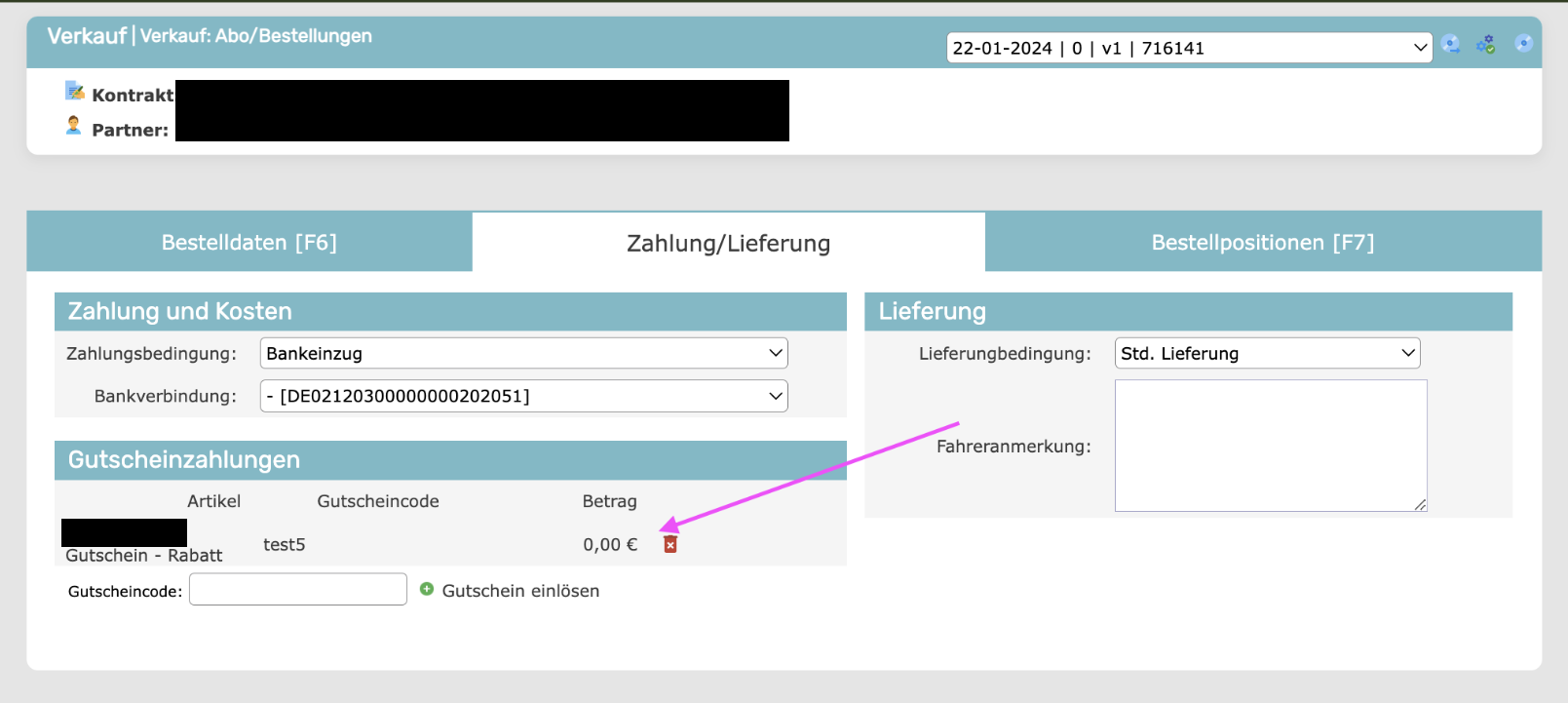Click the green plus icon beside Gutschein einlösen
1568x703 pixels.
[x=427, y=589]
